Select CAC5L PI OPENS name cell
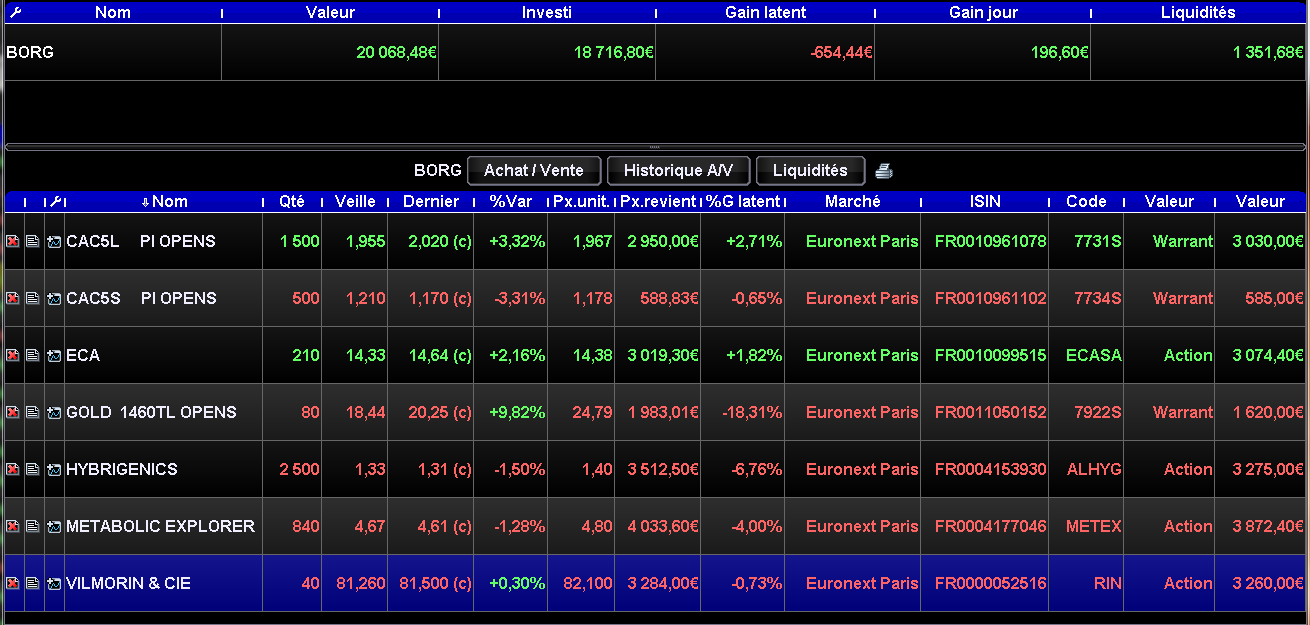1310x625 pixels. pos(164,241)
